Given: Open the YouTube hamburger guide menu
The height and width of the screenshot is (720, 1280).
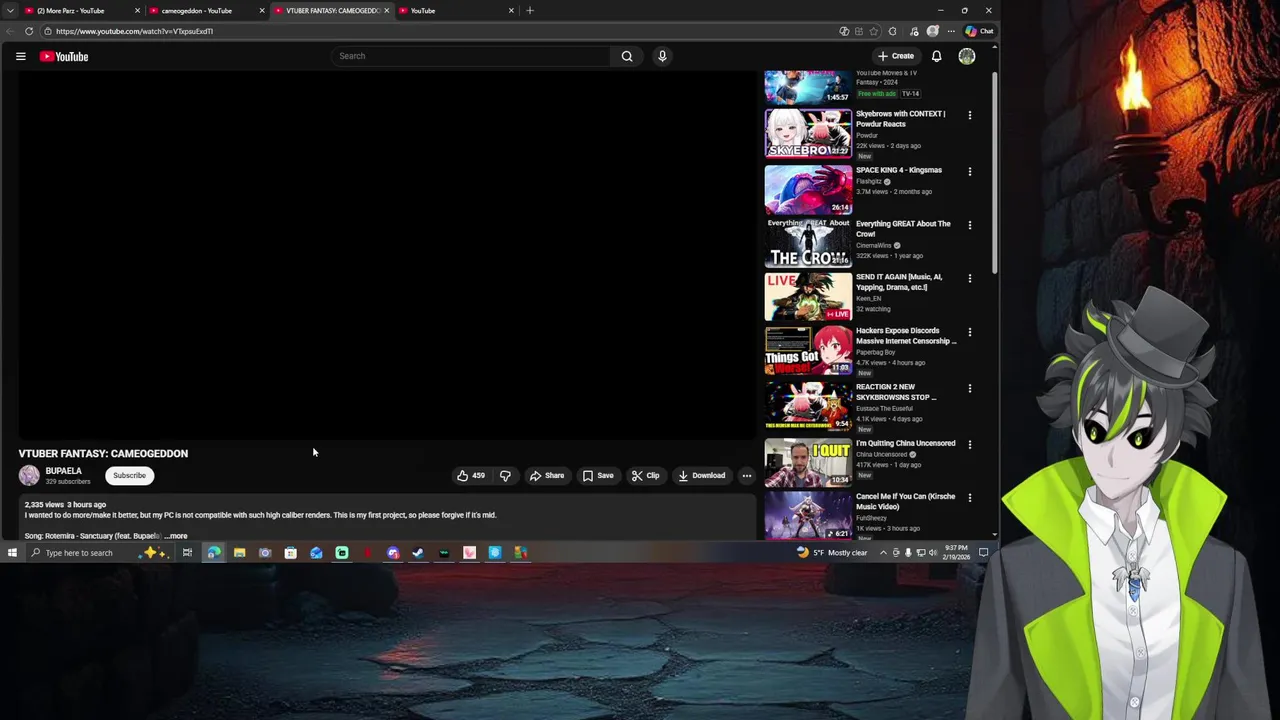Looking at the screenshot, I should (20, 56).
